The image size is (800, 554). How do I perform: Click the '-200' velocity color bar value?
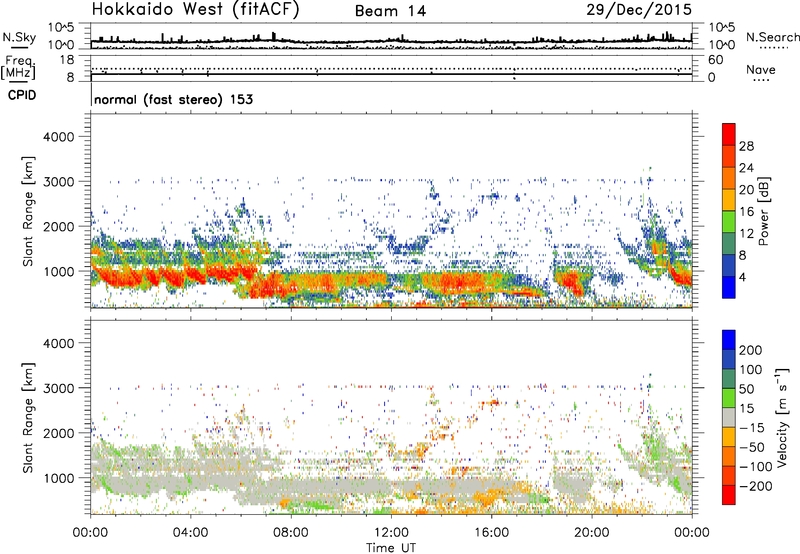click(756, 486)
